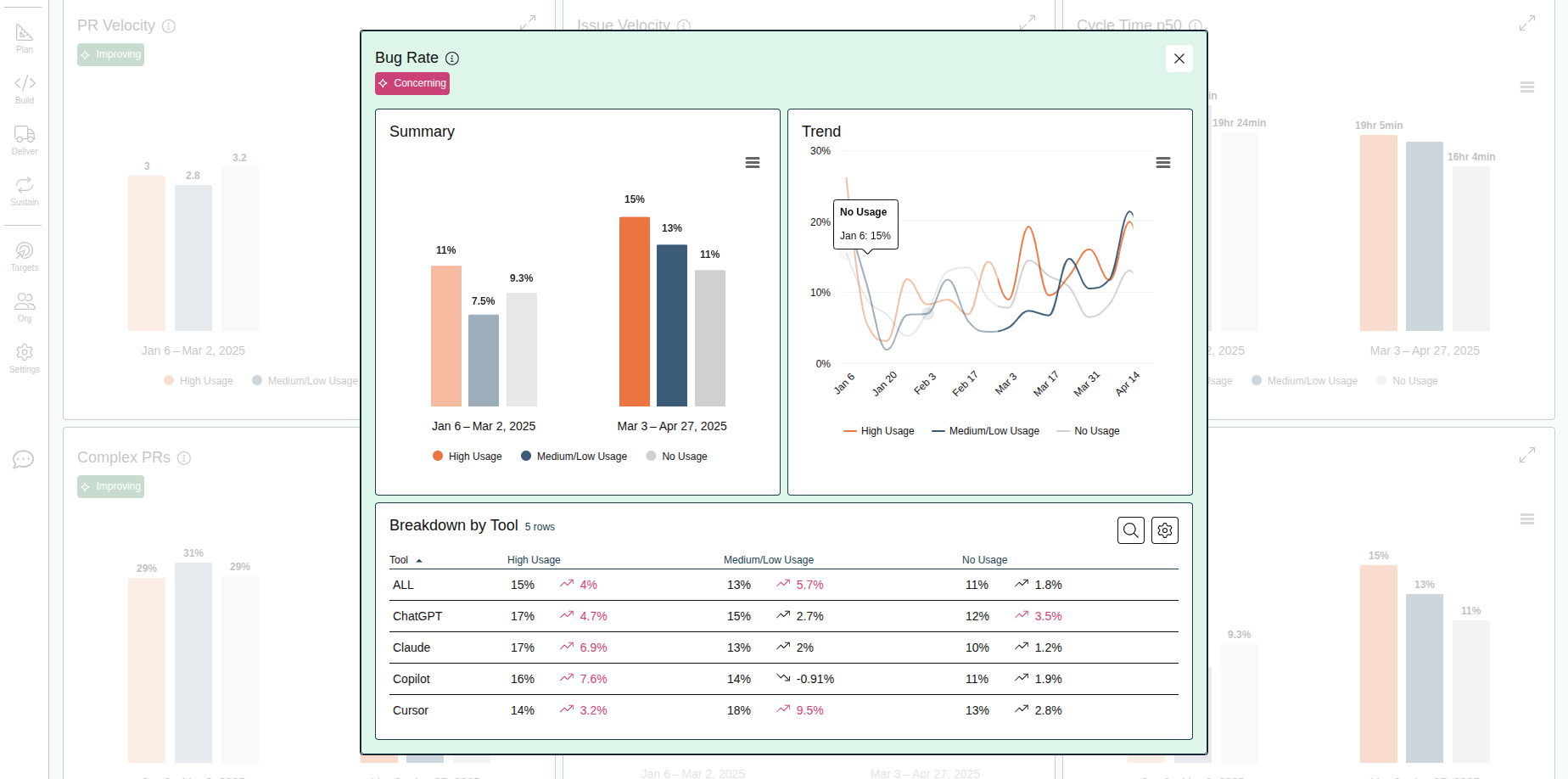This screenshot has height=779, width=1568.
Task: Toggle No Usage line in Trend legend
Action: point(1088,431)
